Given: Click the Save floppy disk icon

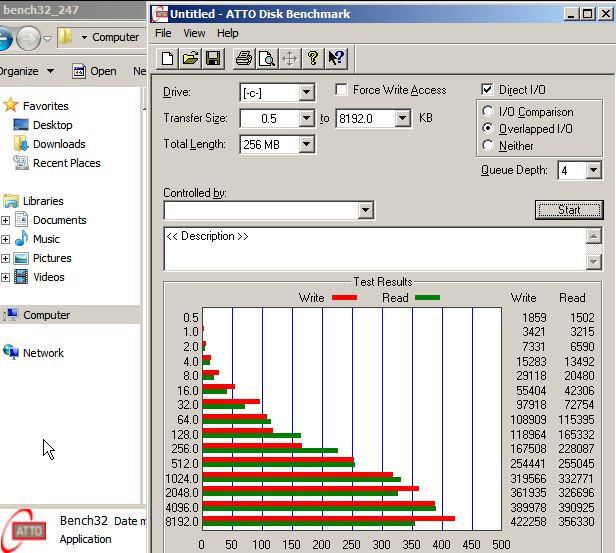Looking at the screenshot, I should tap(213, 59).
